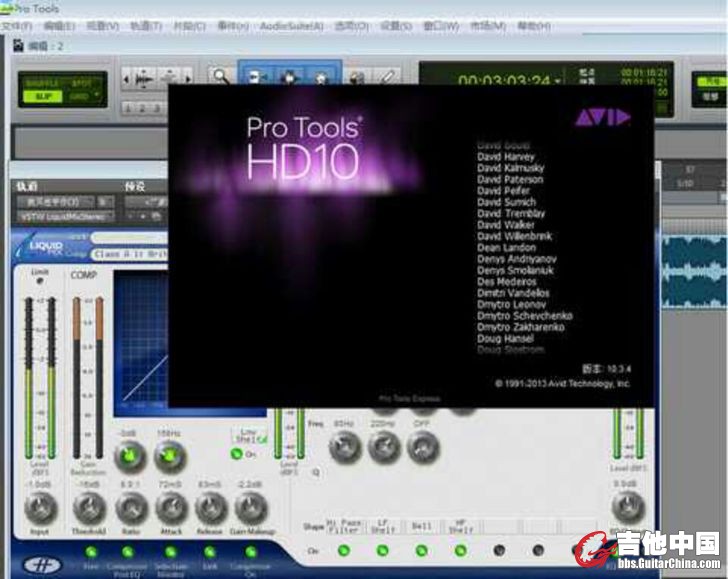The height and width of the screenshot is (579, 728).
Task: Toggle the Link LED button
Action: click(x=209, y=552)
